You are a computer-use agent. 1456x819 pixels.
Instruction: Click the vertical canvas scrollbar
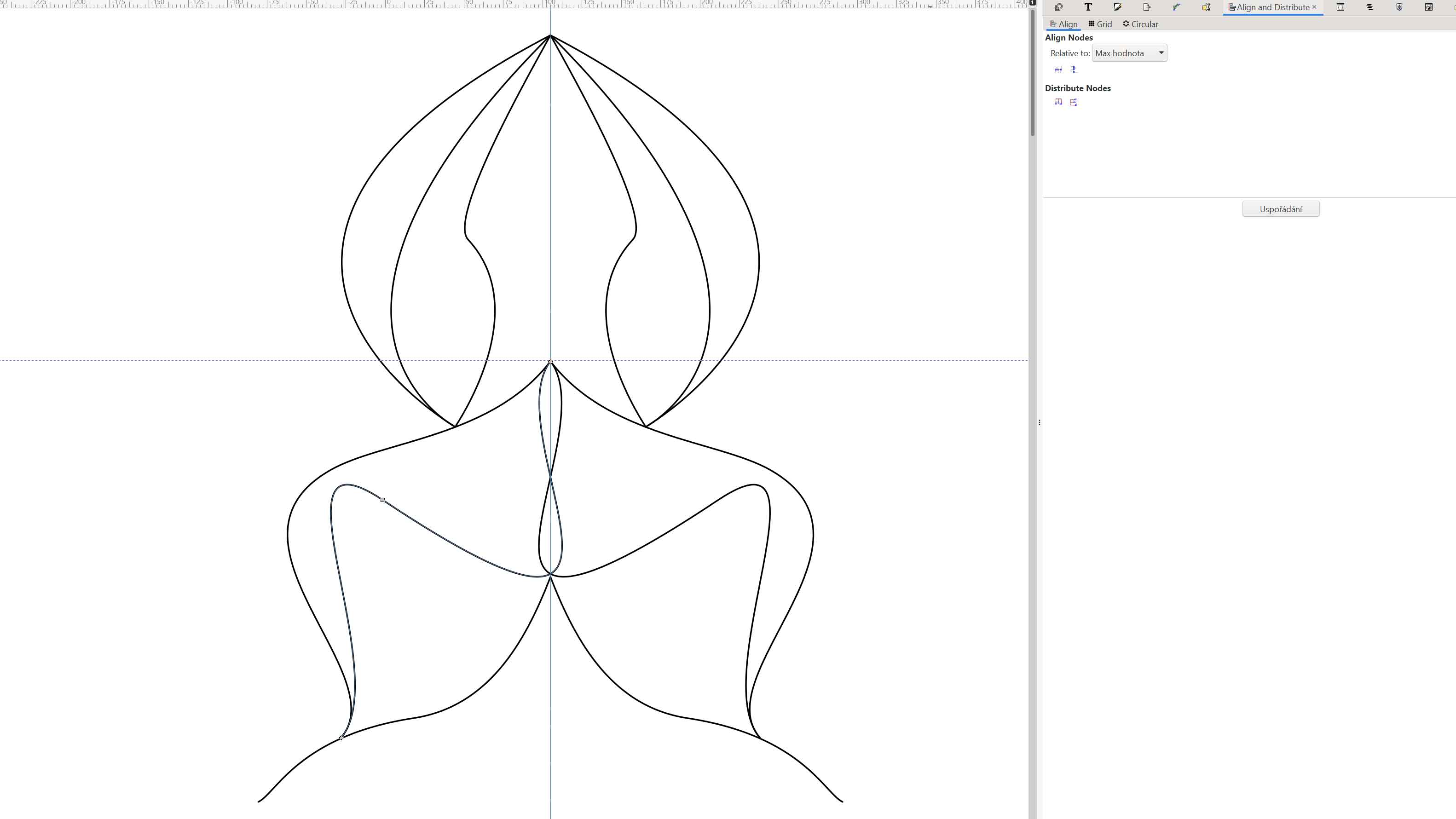(1032, 74)
